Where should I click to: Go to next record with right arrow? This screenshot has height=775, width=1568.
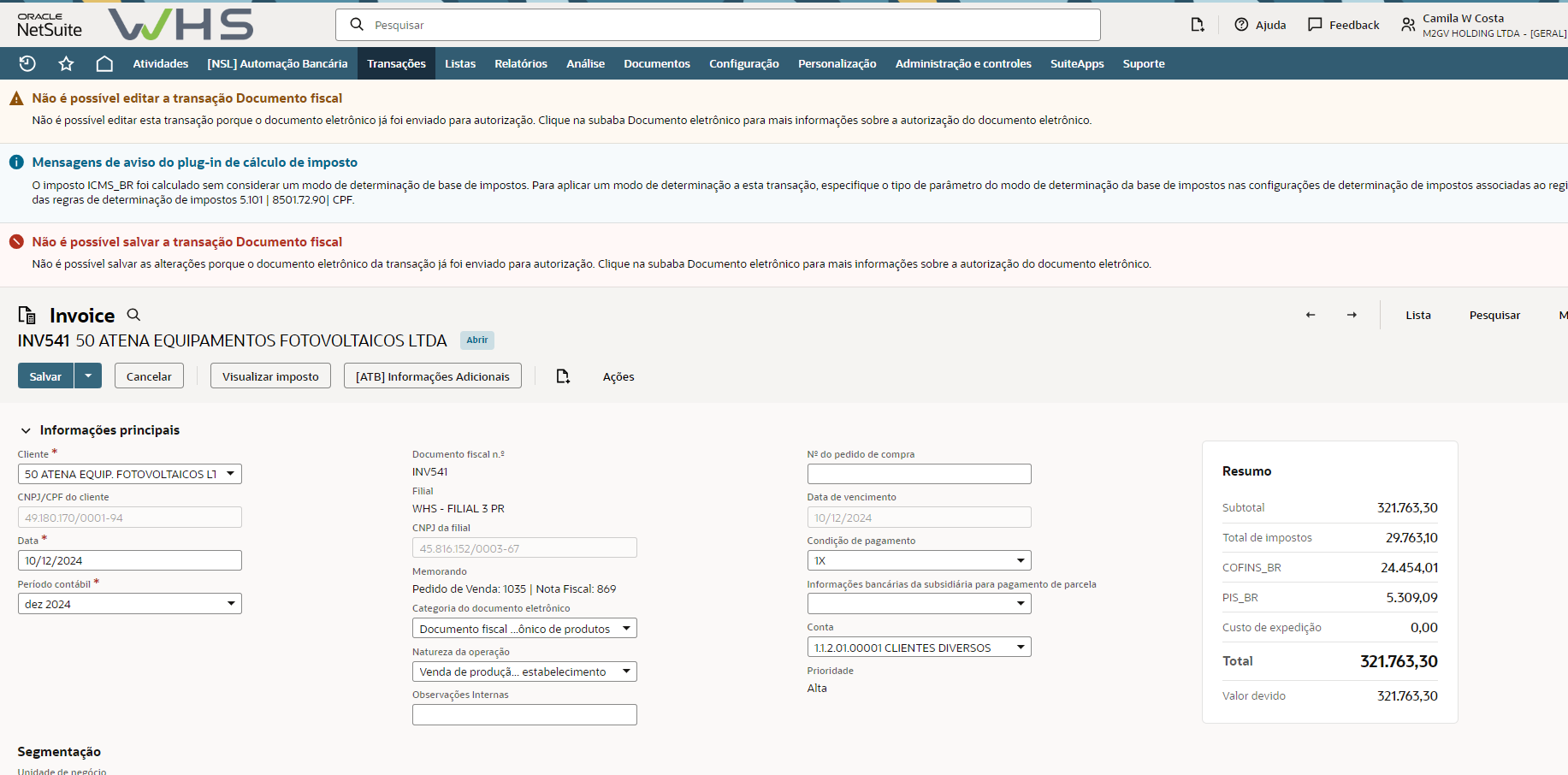1352,315
